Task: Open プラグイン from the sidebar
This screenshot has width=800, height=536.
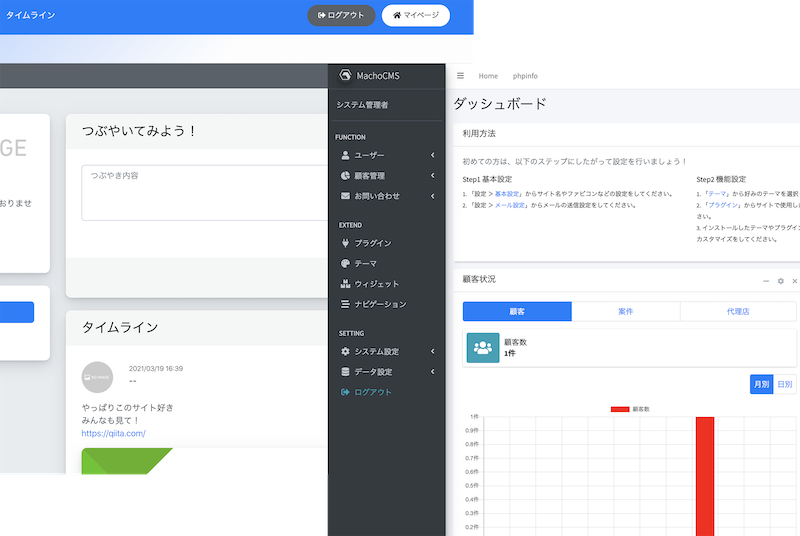Action: (x=372, y=243)
